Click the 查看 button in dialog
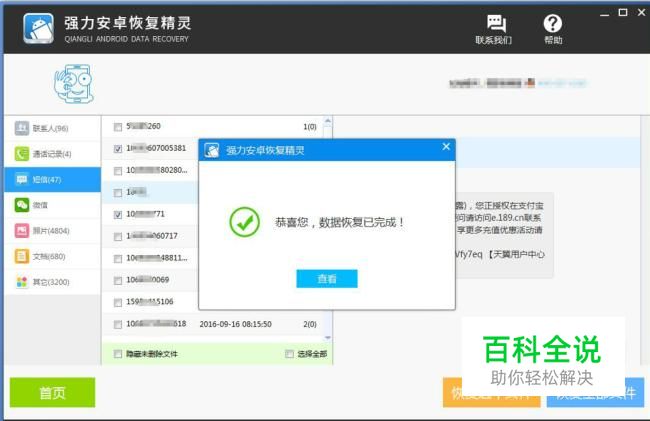650x421 pixels. pyautogui.click(x=327, y=279)
